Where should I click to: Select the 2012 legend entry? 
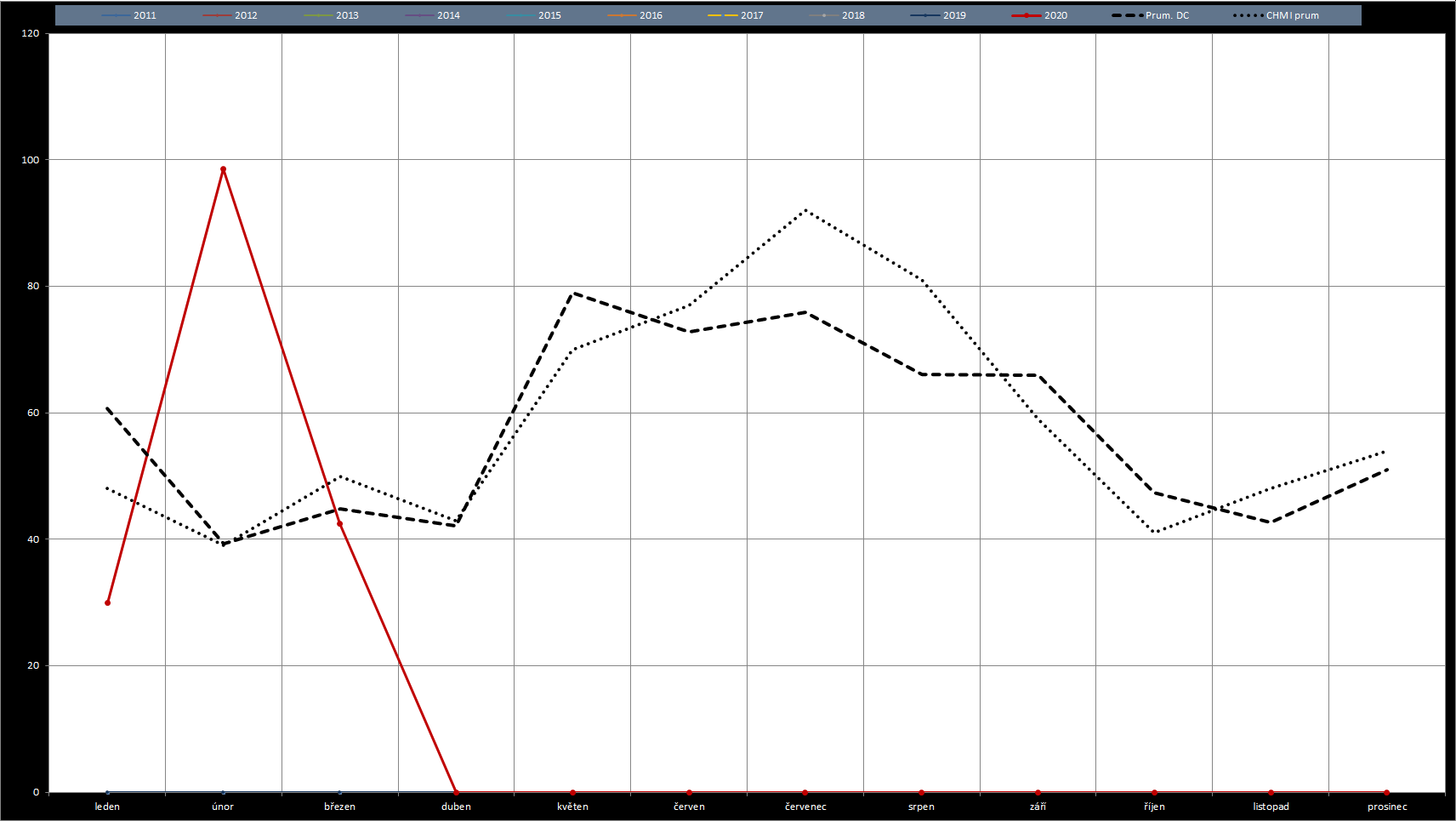[x=230, y=15]
